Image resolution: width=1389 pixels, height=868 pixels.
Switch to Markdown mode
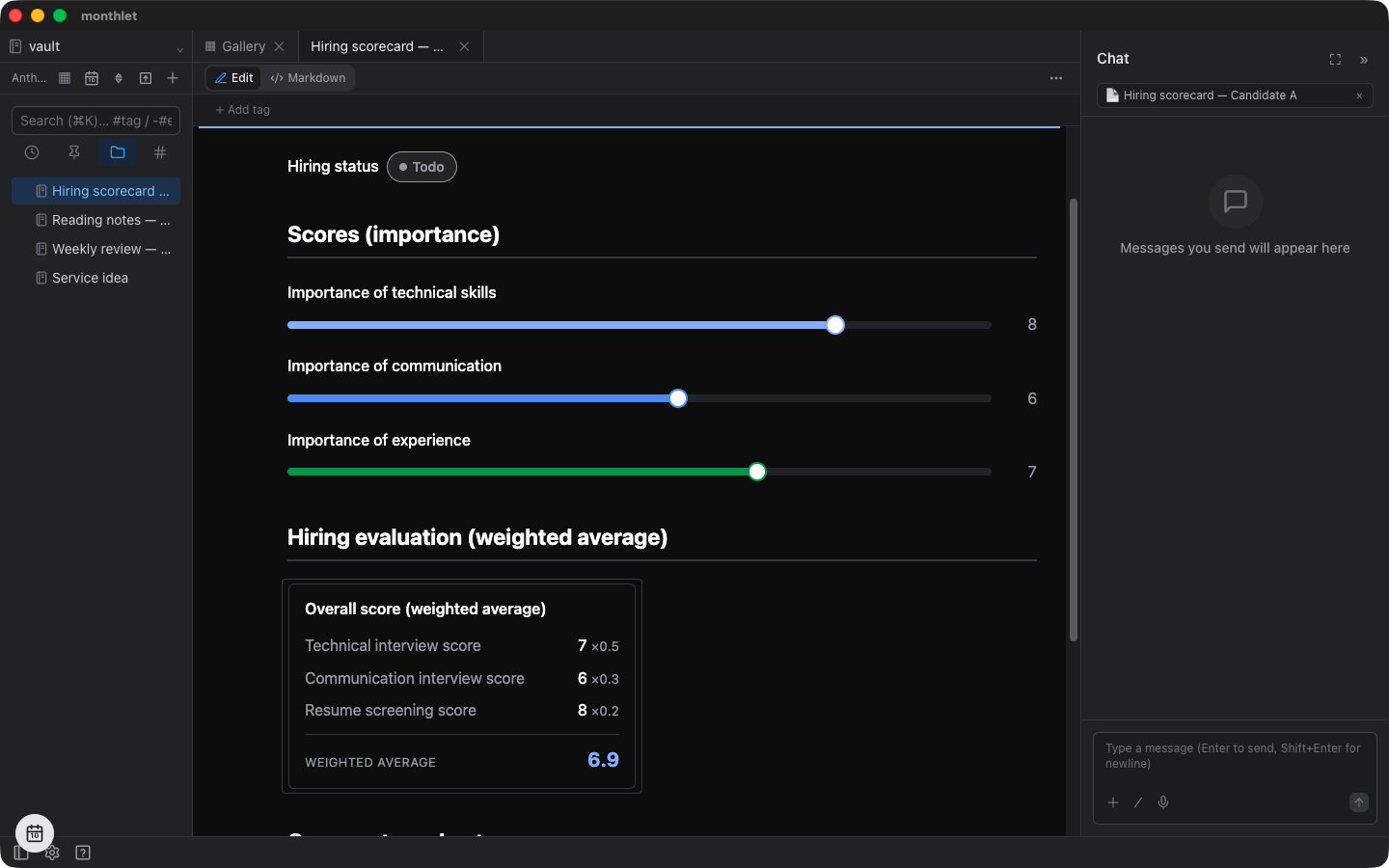click(x=308, y=78)
